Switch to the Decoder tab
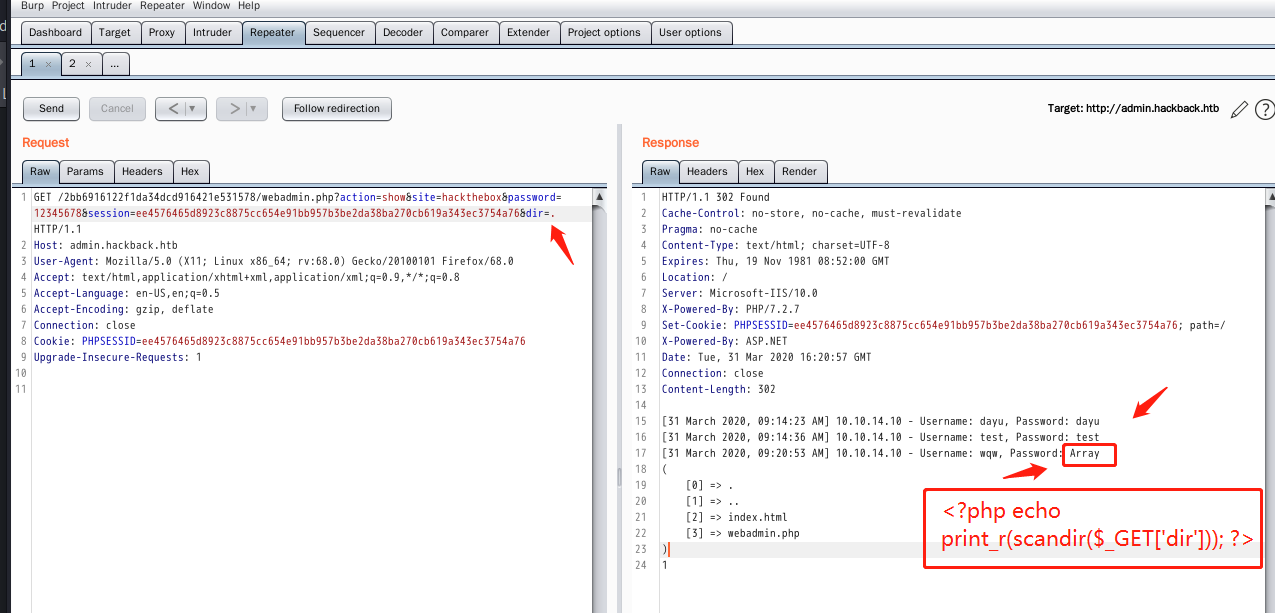 (x=403, y=33)
